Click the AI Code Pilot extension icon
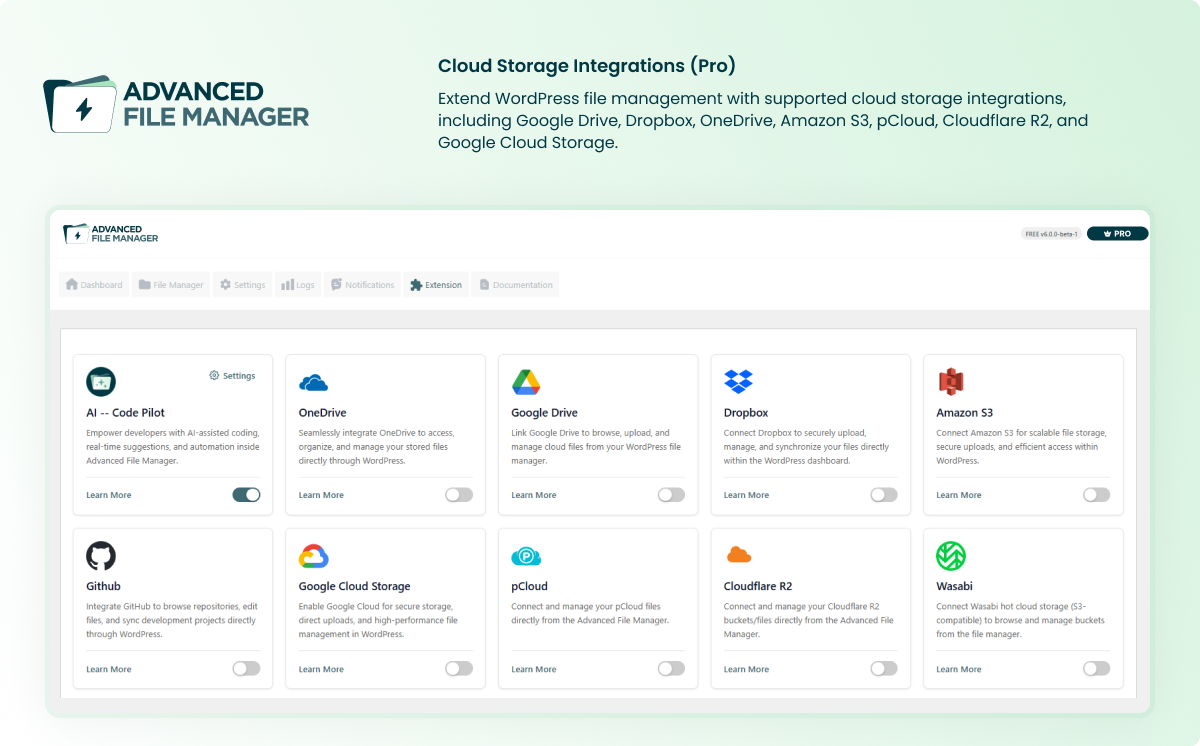 pyautogui.click(x=101, y=381)
